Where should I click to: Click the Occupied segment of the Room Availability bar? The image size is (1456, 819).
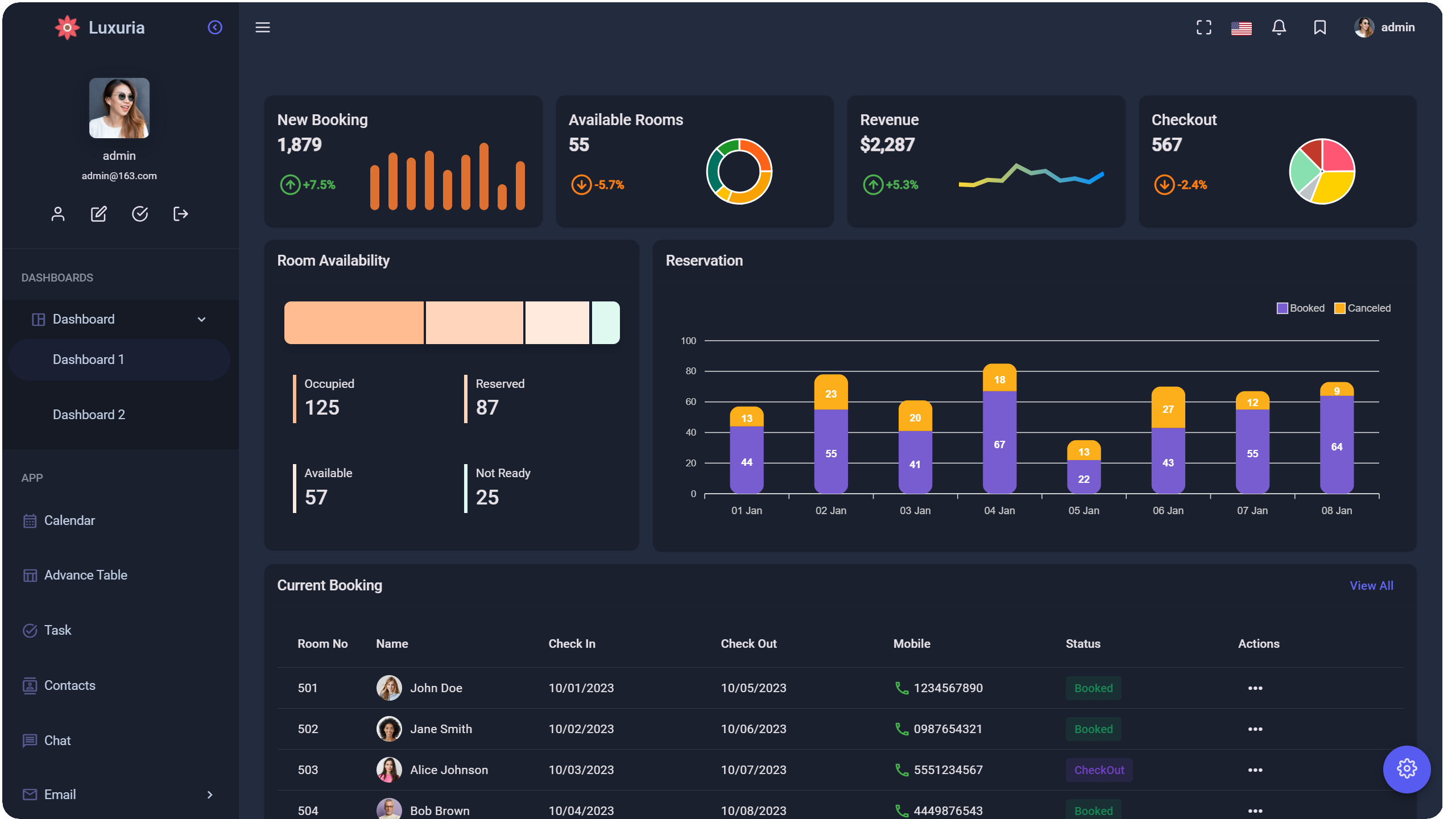coord(354,322)
